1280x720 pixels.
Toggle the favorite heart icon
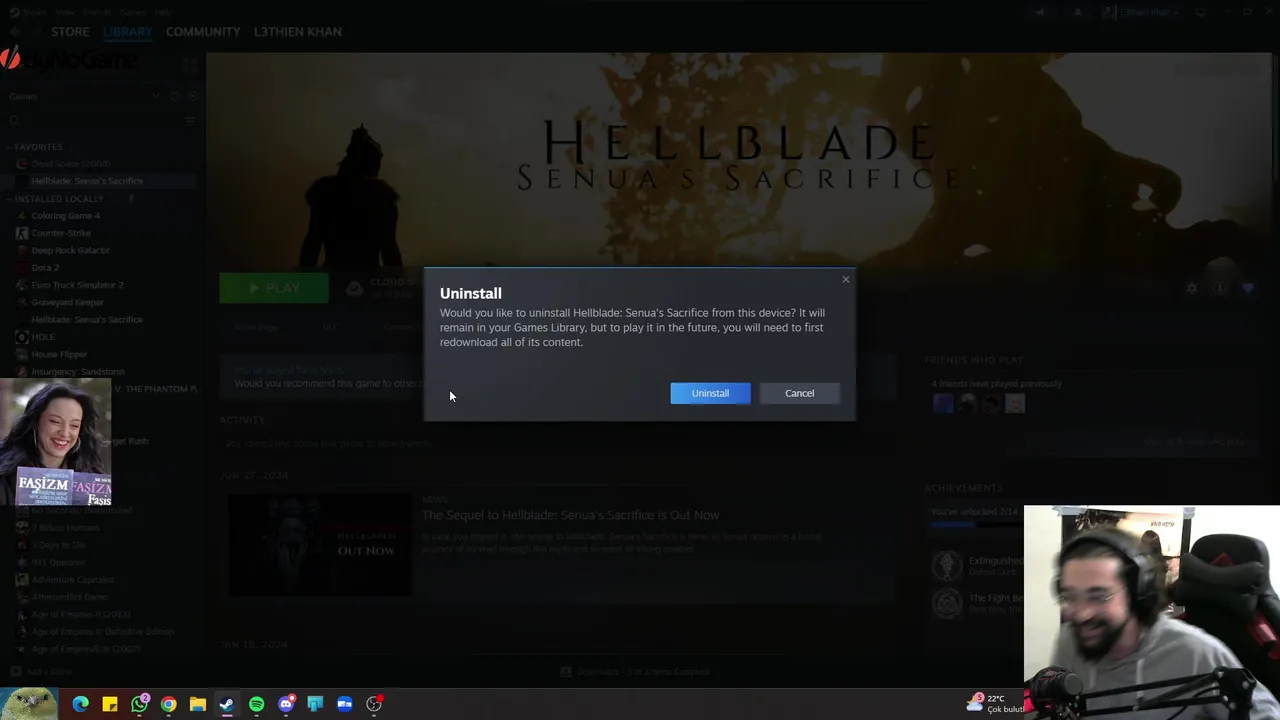point(1248,288)
